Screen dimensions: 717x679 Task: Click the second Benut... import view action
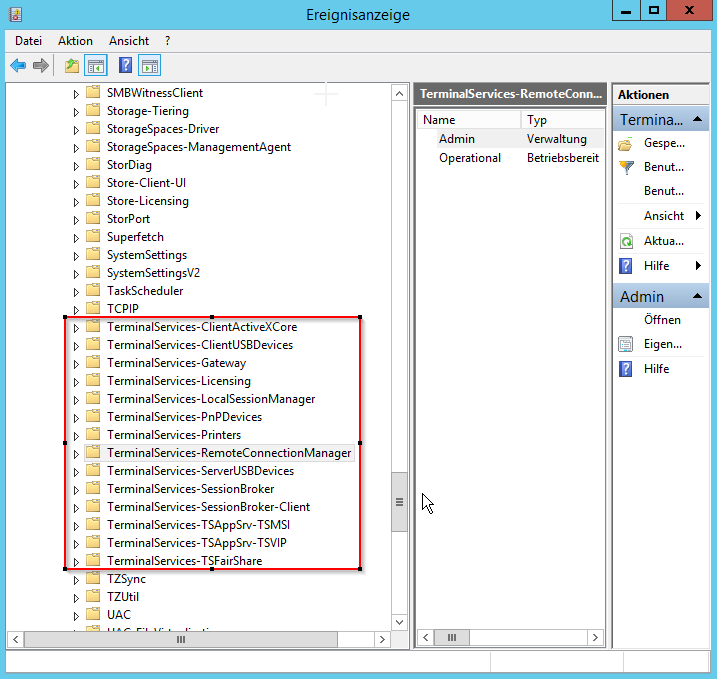click(664, 191)
